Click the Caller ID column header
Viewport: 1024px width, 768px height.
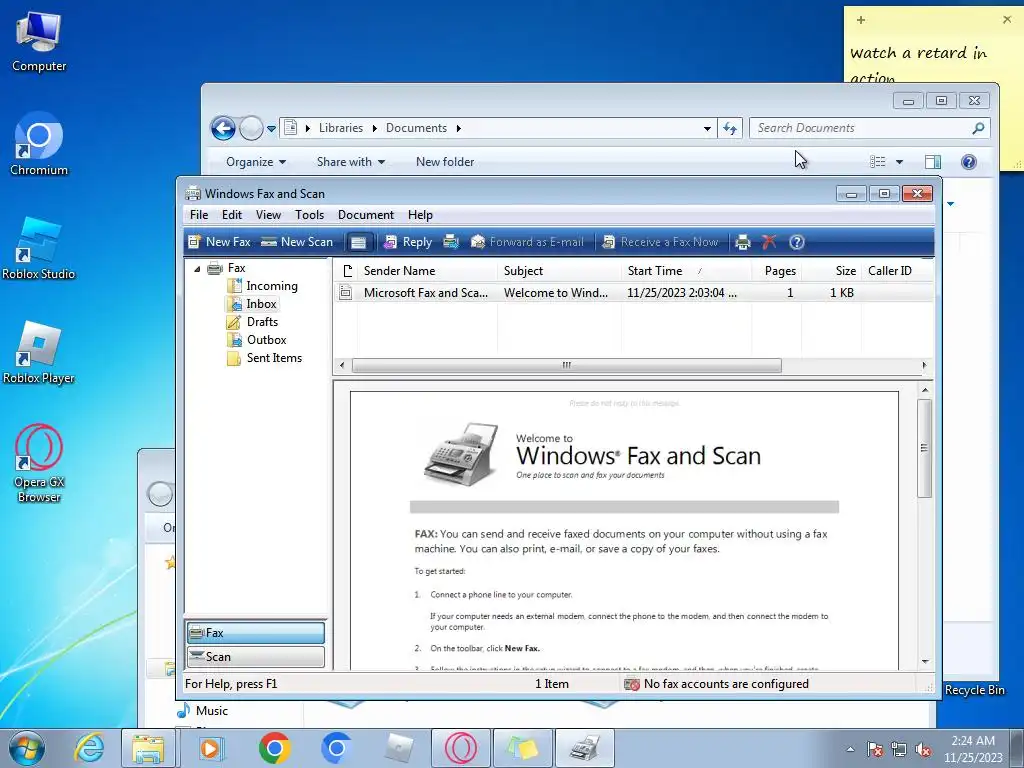(x=897, y=271)
